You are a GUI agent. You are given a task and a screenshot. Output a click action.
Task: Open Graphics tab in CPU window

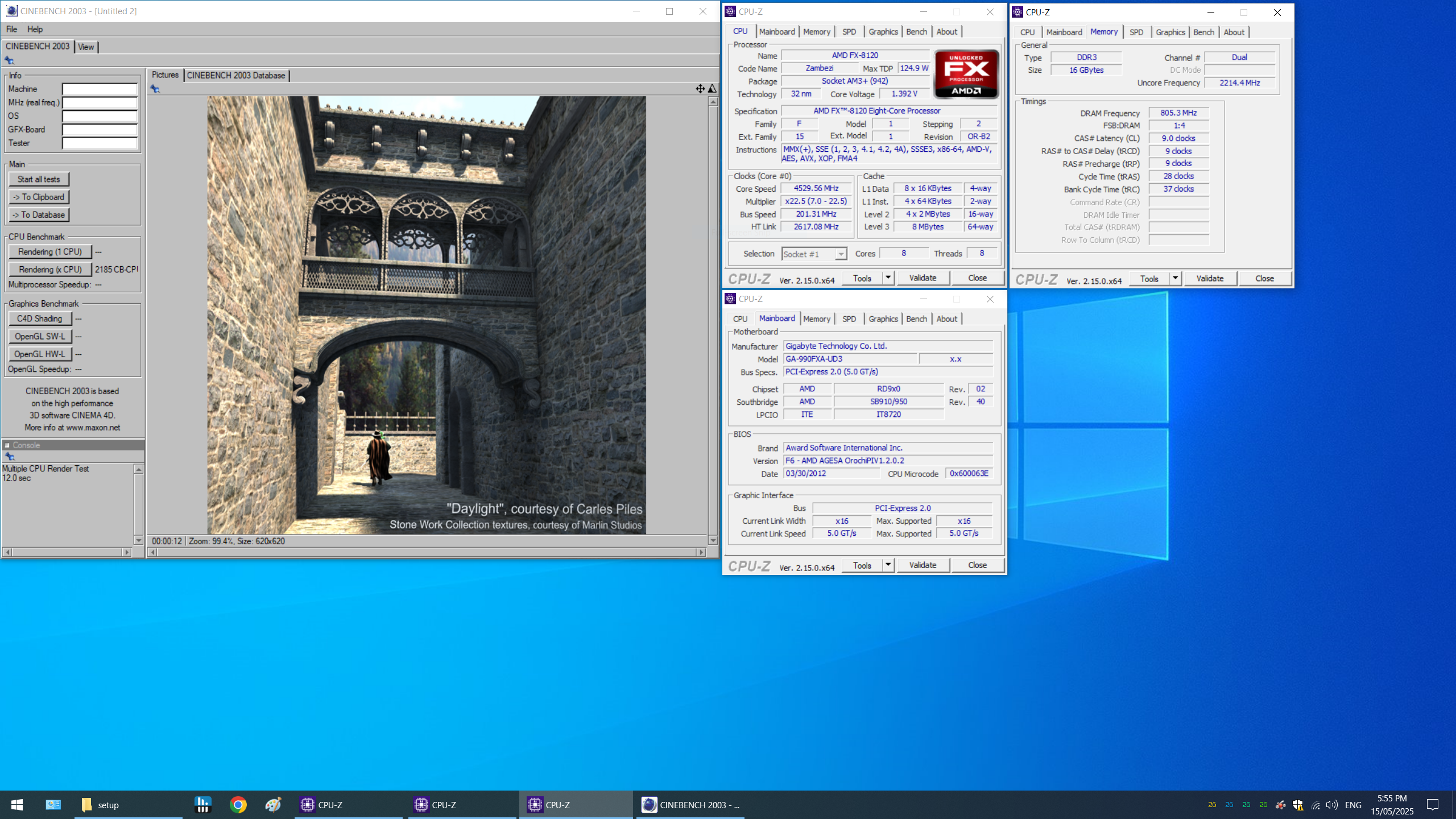point(883,32)
